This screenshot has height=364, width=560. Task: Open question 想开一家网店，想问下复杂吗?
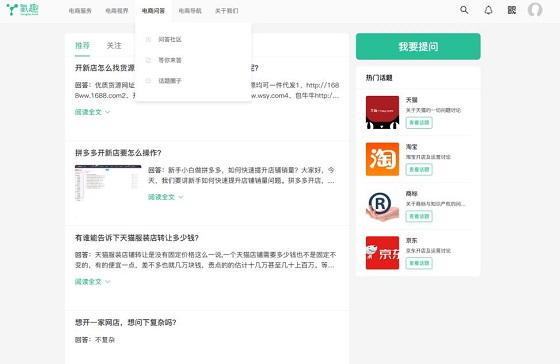click(x=126, y=323)
